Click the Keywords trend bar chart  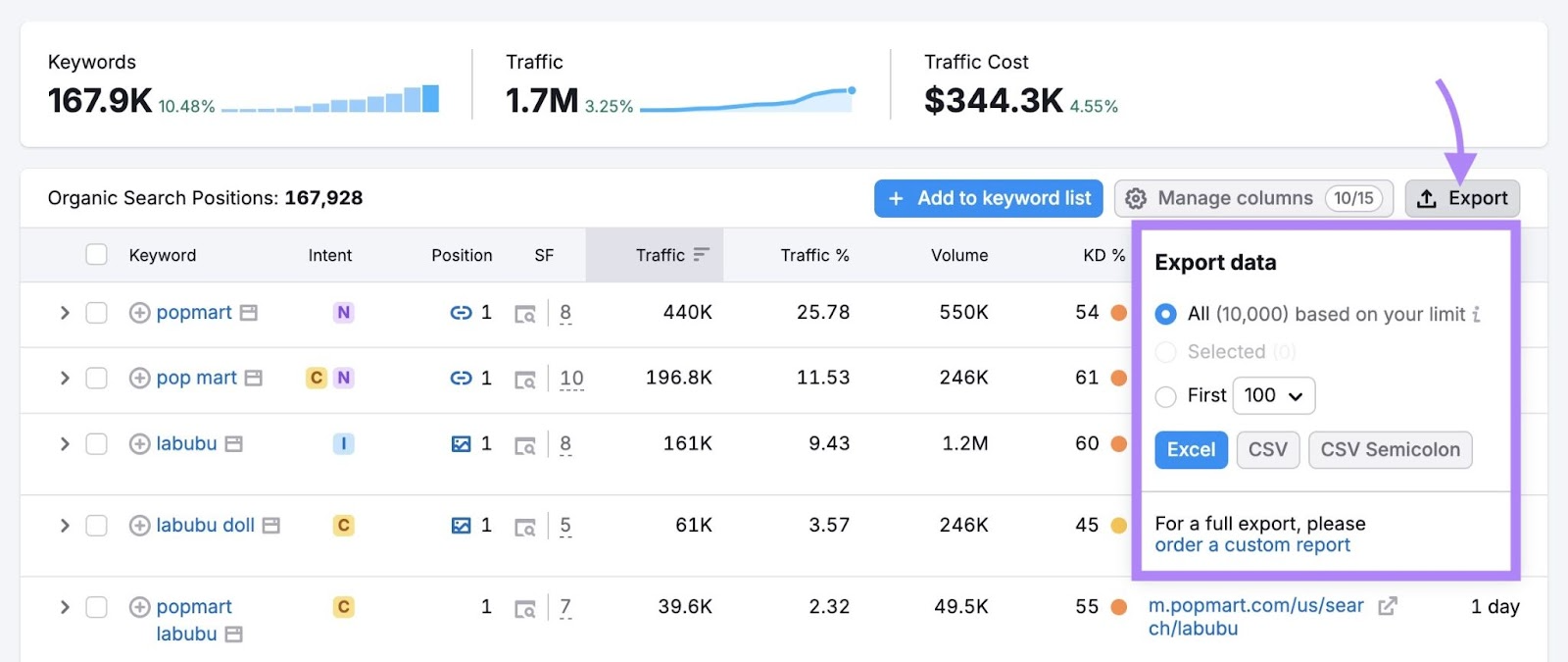[x=330, y=100]
